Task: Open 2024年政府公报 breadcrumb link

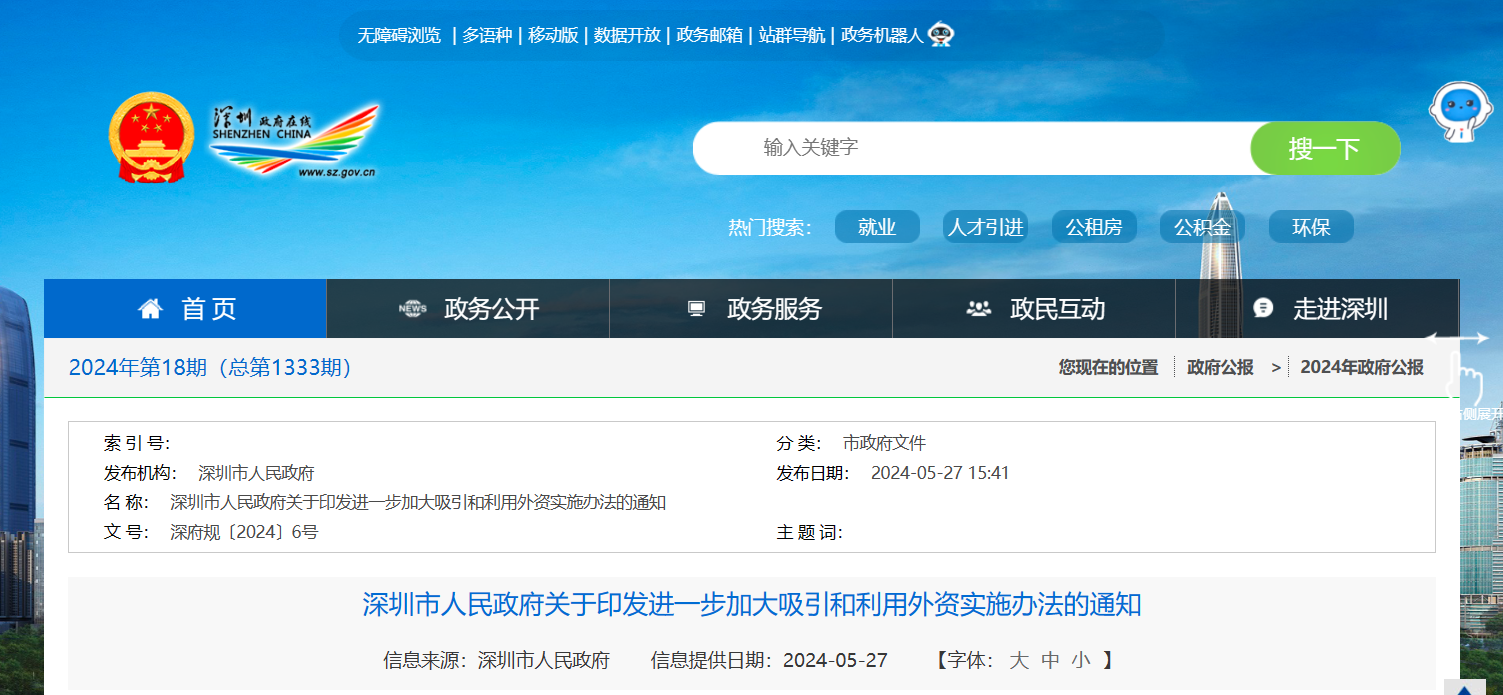Action: (x=1361, y=367)
